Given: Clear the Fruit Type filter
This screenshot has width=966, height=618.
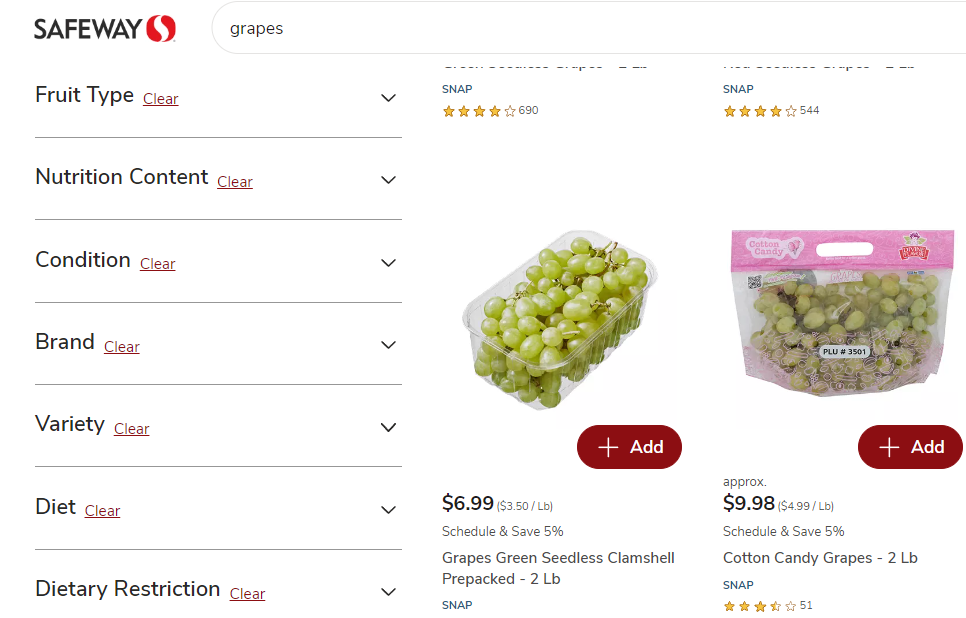Looking at the screenshot, I should [160, 99].
